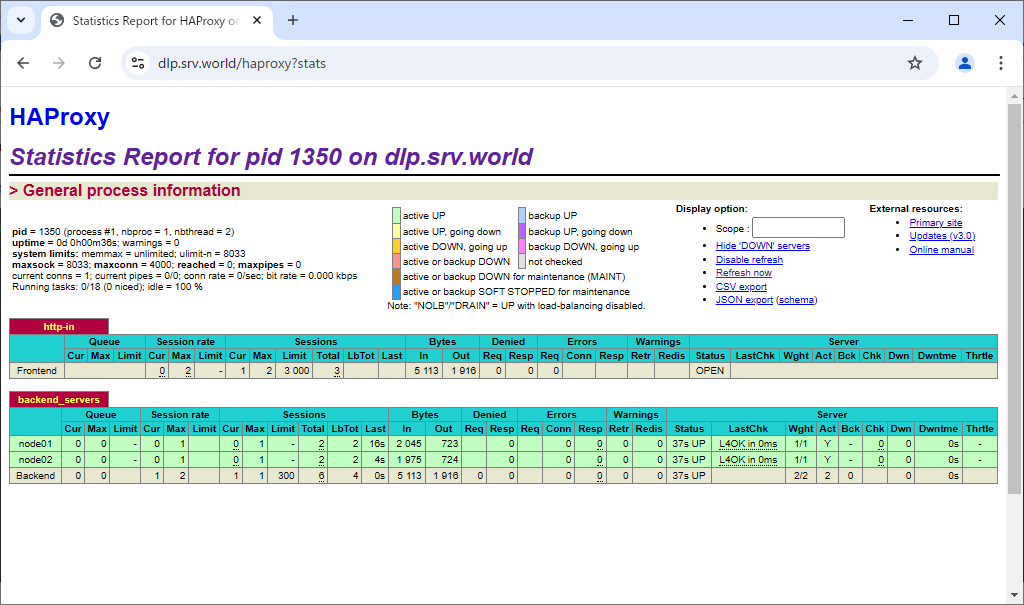This screenshot has width=1024, height=605.
Task: Click the Backend sessions total 6 cell
Action: click(x=313, y=476)
